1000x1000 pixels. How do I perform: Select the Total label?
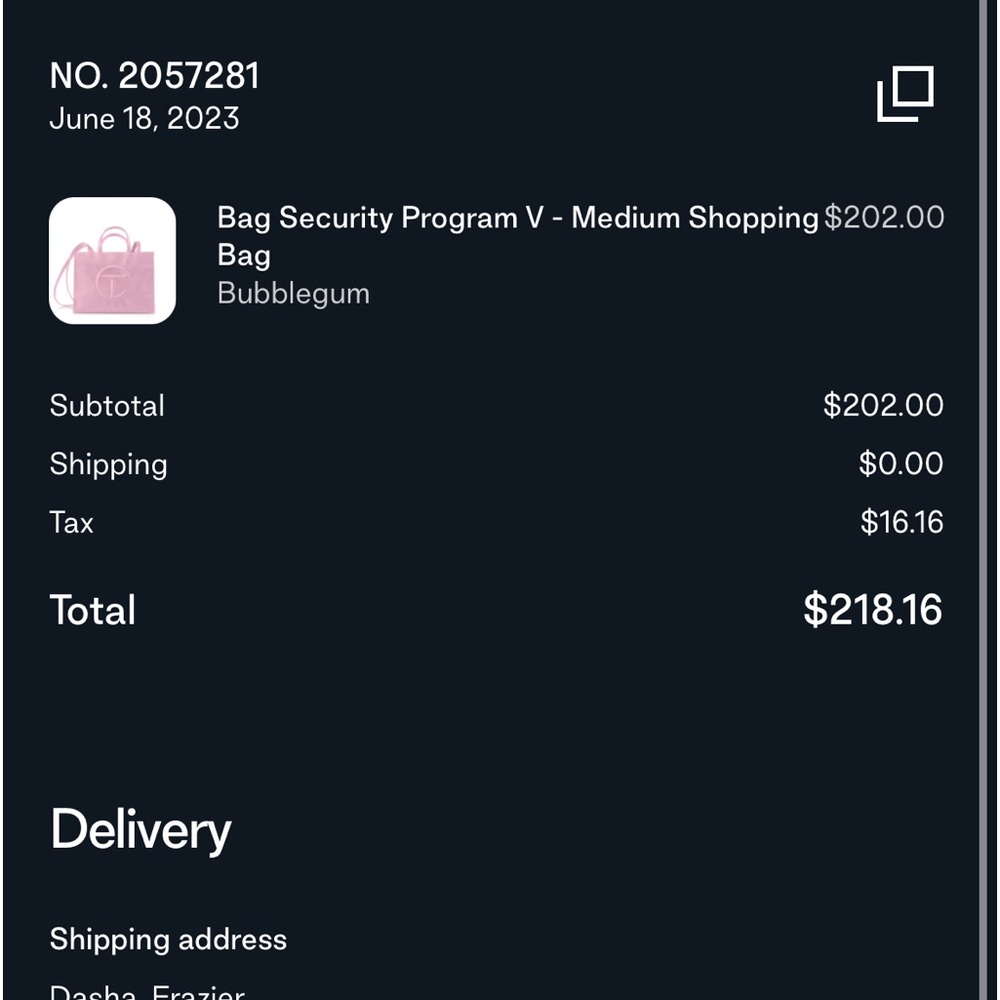tap(93, 610)
